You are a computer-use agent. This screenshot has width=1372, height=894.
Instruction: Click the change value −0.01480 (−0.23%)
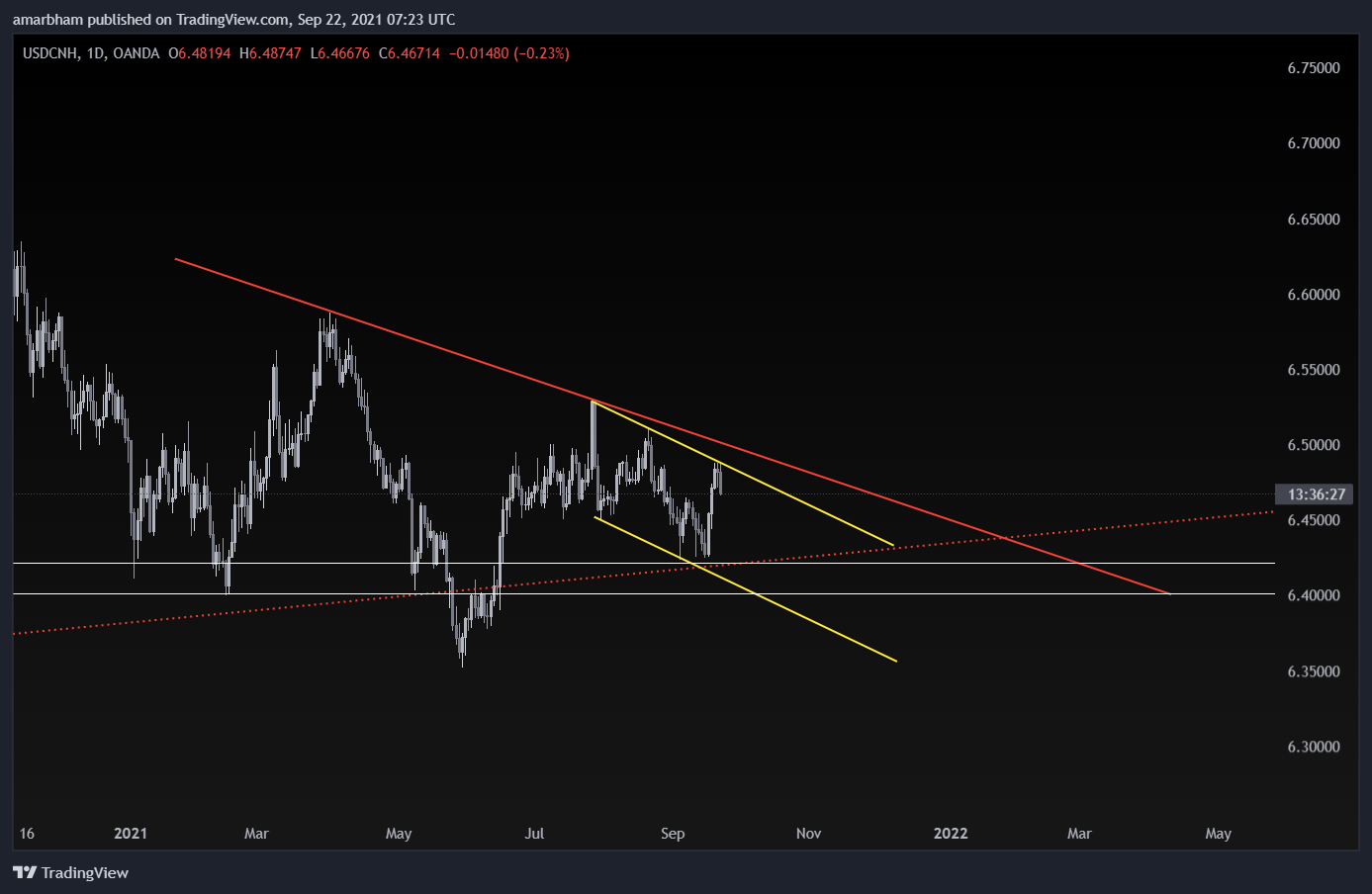pos(509,53)
